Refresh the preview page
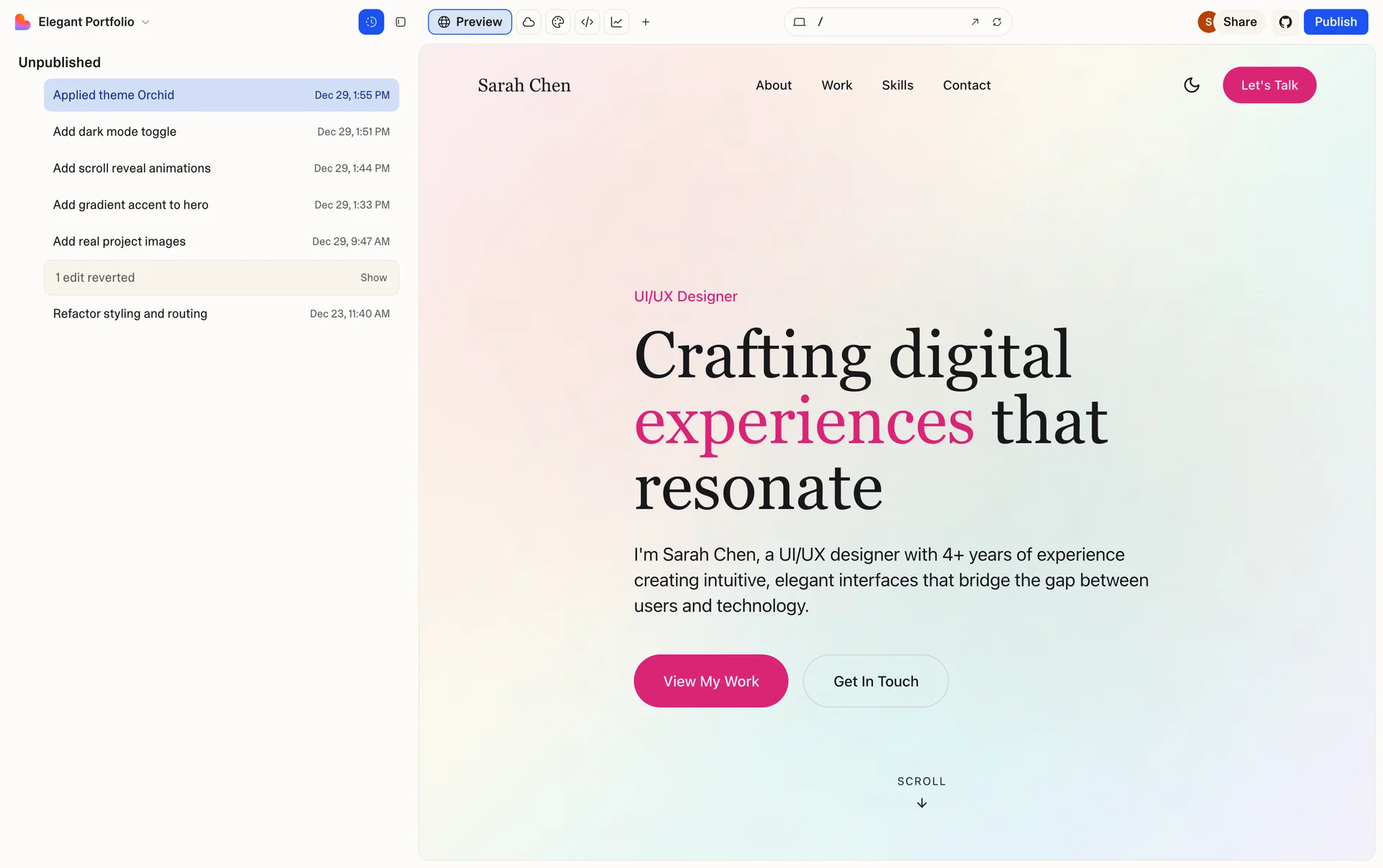Image resolution: width=1383 pixels, height=868 pixels. (997, 22)
